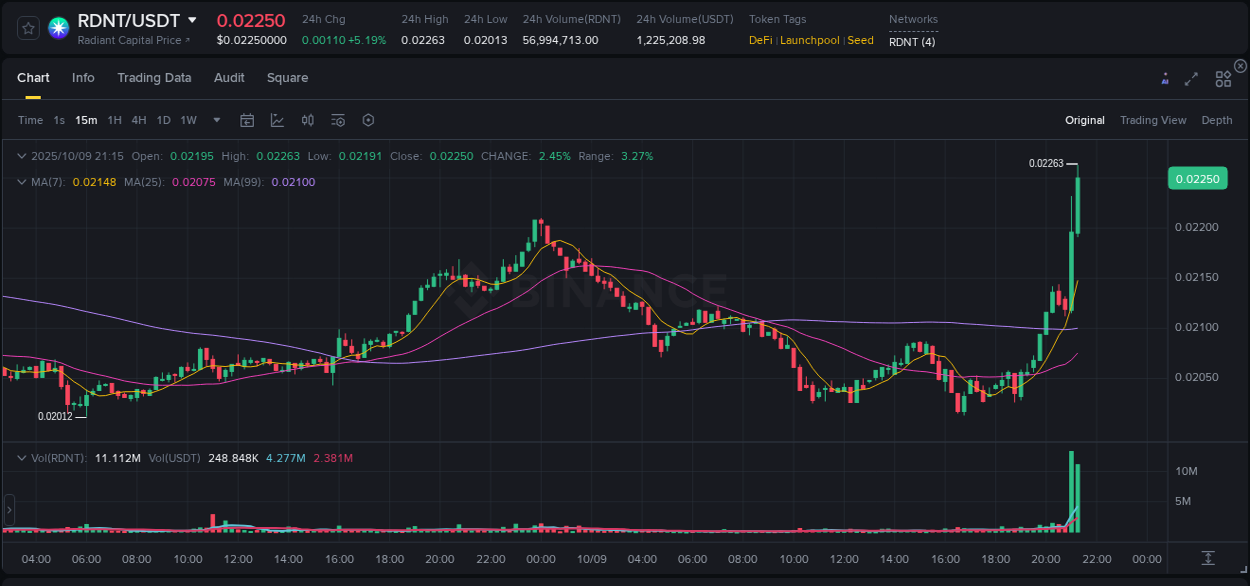1250x586 pixels.
Task: Open the AI analysis assistant
Action: click(1164, 76)
